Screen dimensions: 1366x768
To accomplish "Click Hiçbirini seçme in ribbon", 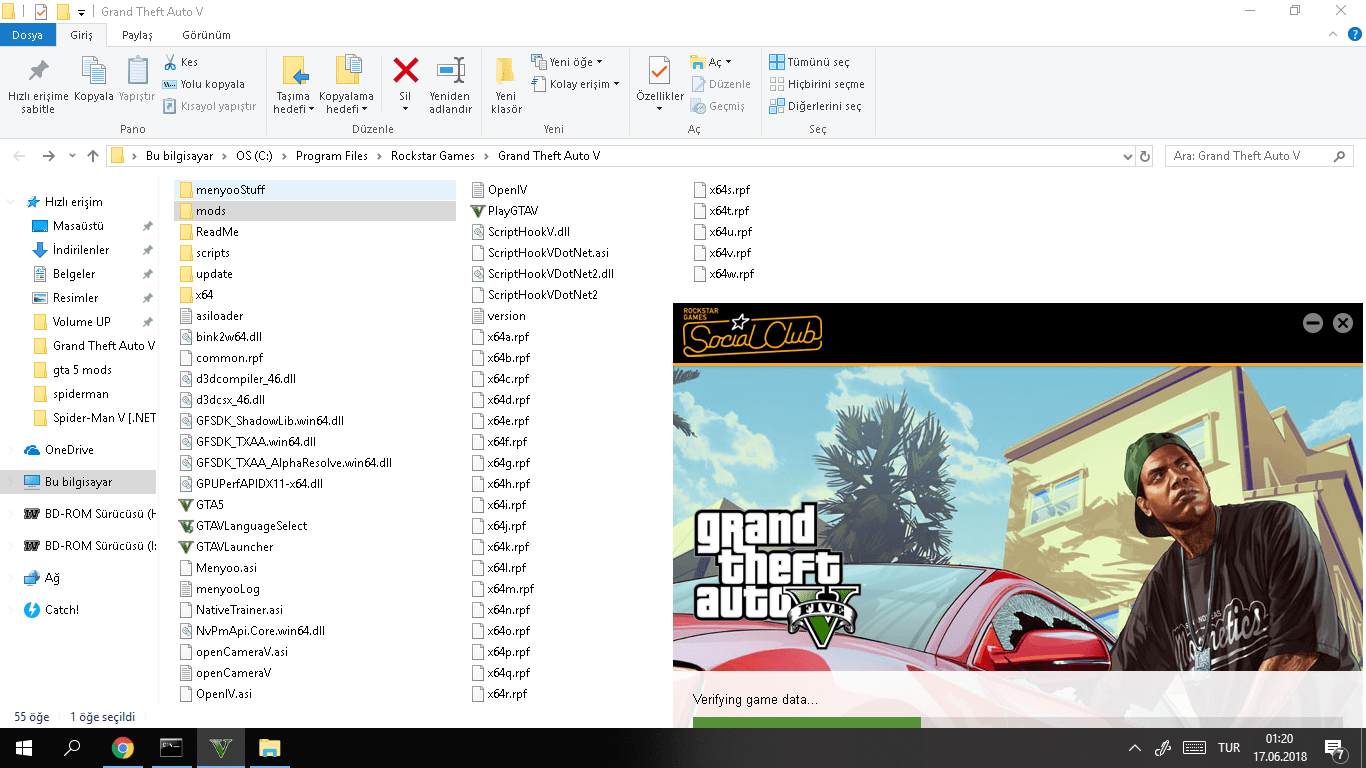I will (x=816, y=84).
